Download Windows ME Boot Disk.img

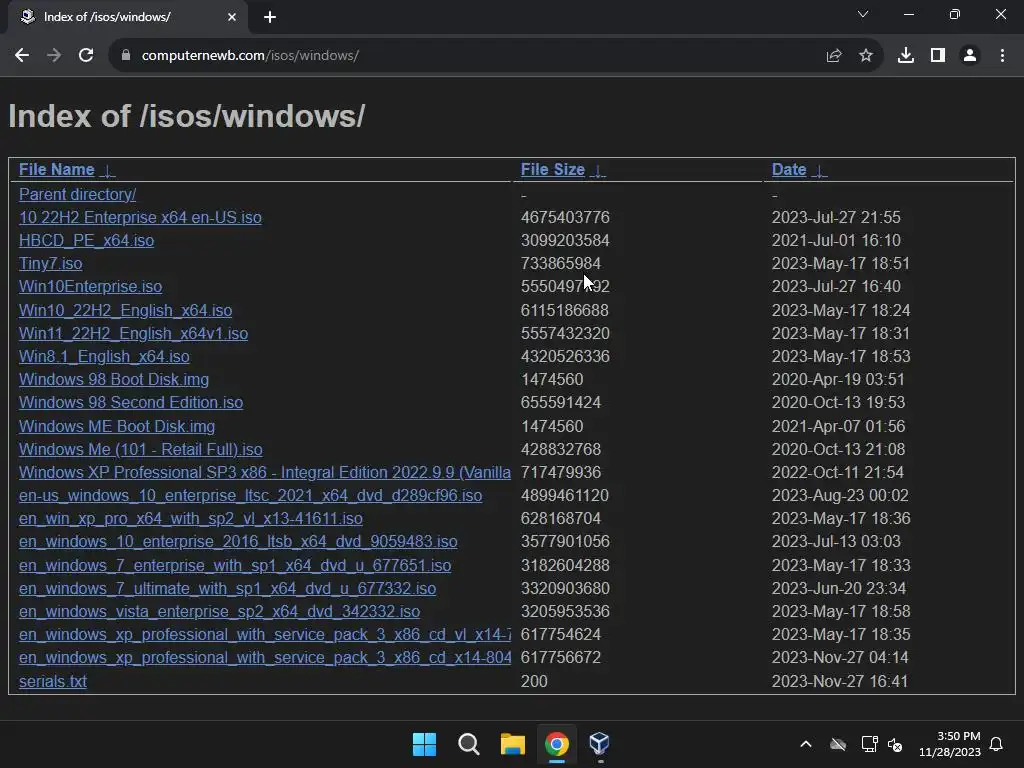coord(117,426)
